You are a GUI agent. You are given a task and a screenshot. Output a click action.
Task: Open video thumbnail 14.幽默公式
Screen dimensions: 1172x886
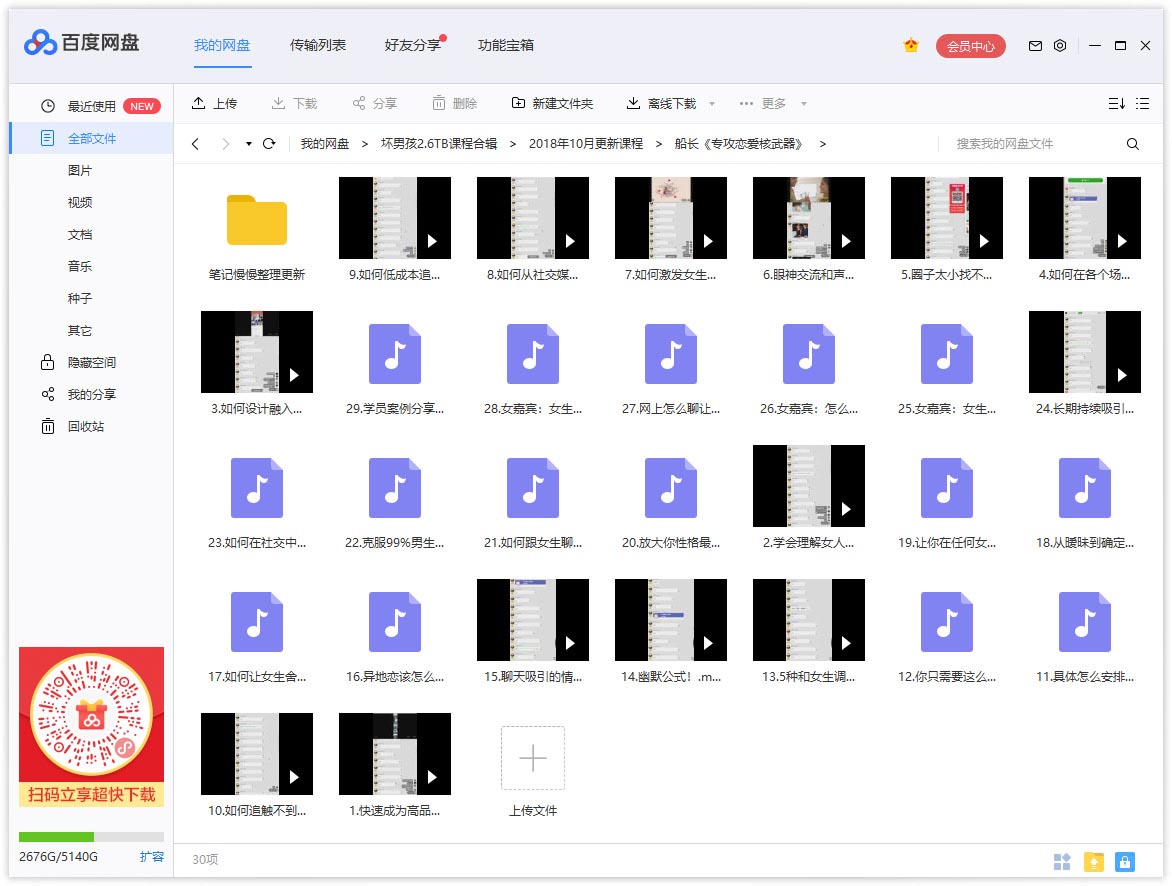[670, 620]
